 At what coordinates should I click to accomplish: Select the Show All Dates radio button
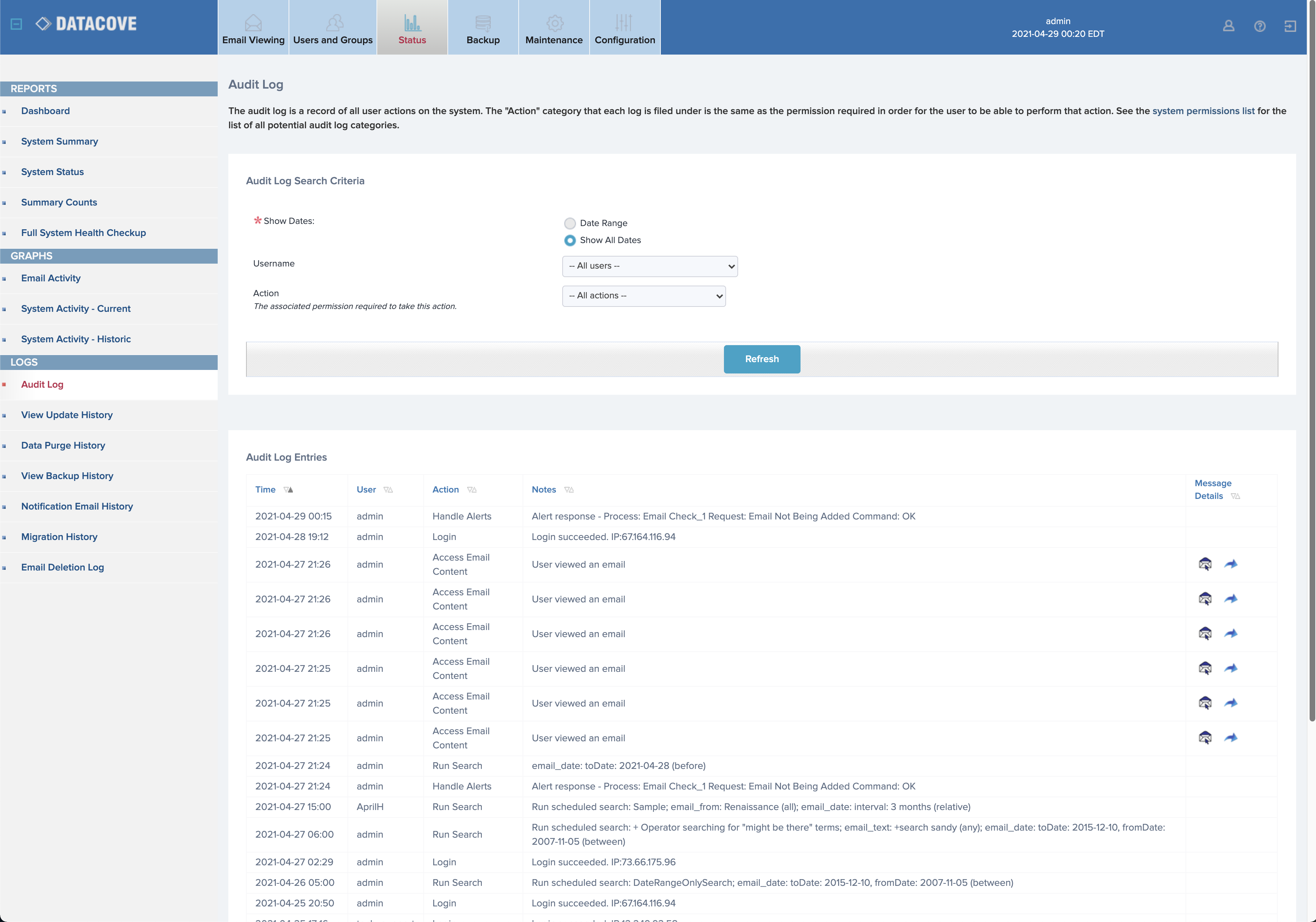click(570, 240)
